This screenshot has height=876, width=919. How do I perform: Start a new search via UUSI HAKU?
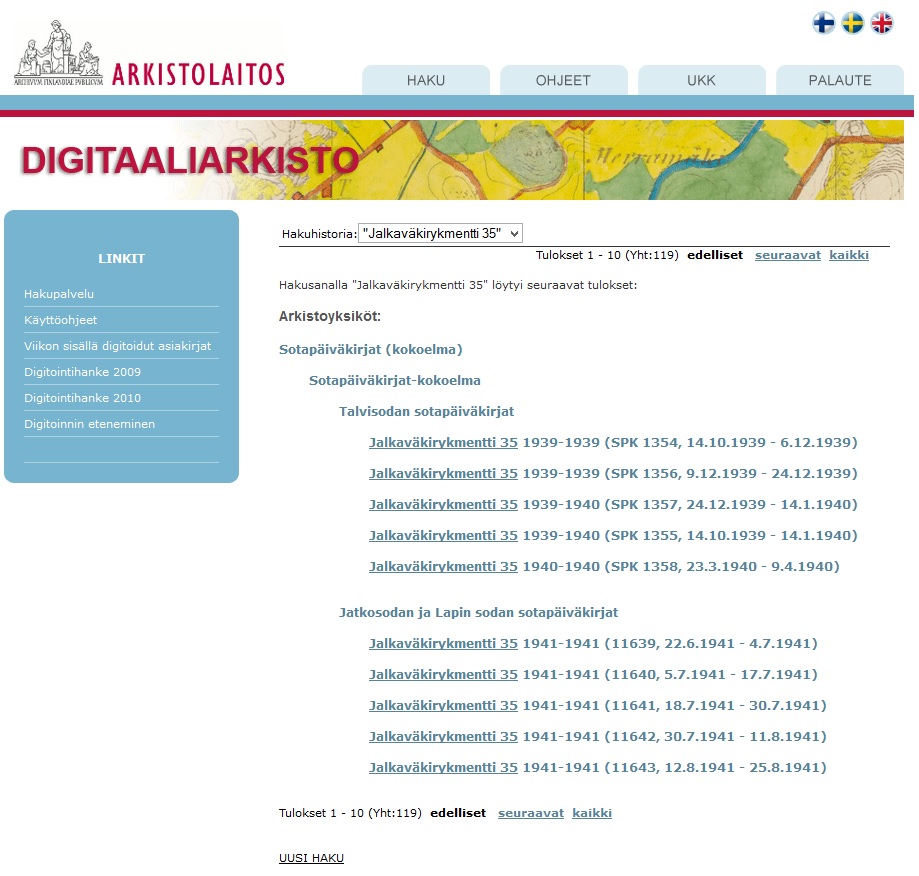pyautogui.click(x=310, y=858)
